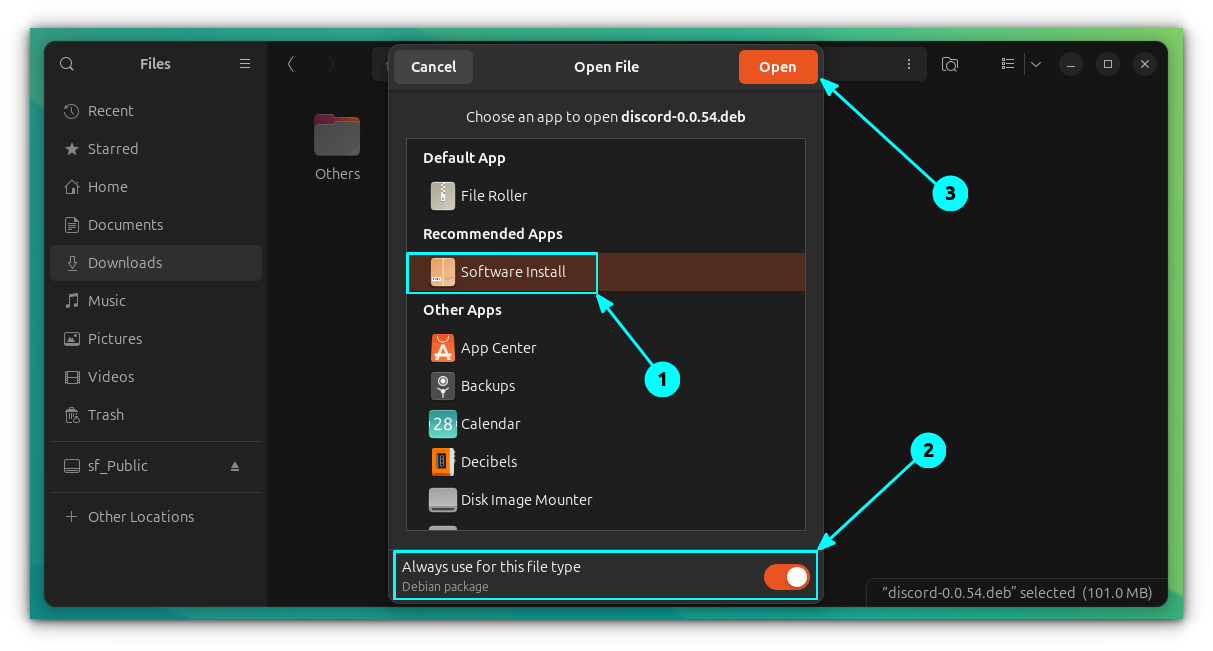The width and height of the screenshot is (1213, 651).
Task: Click the Others folder thumbnail
Action: (x=337, y=135)
